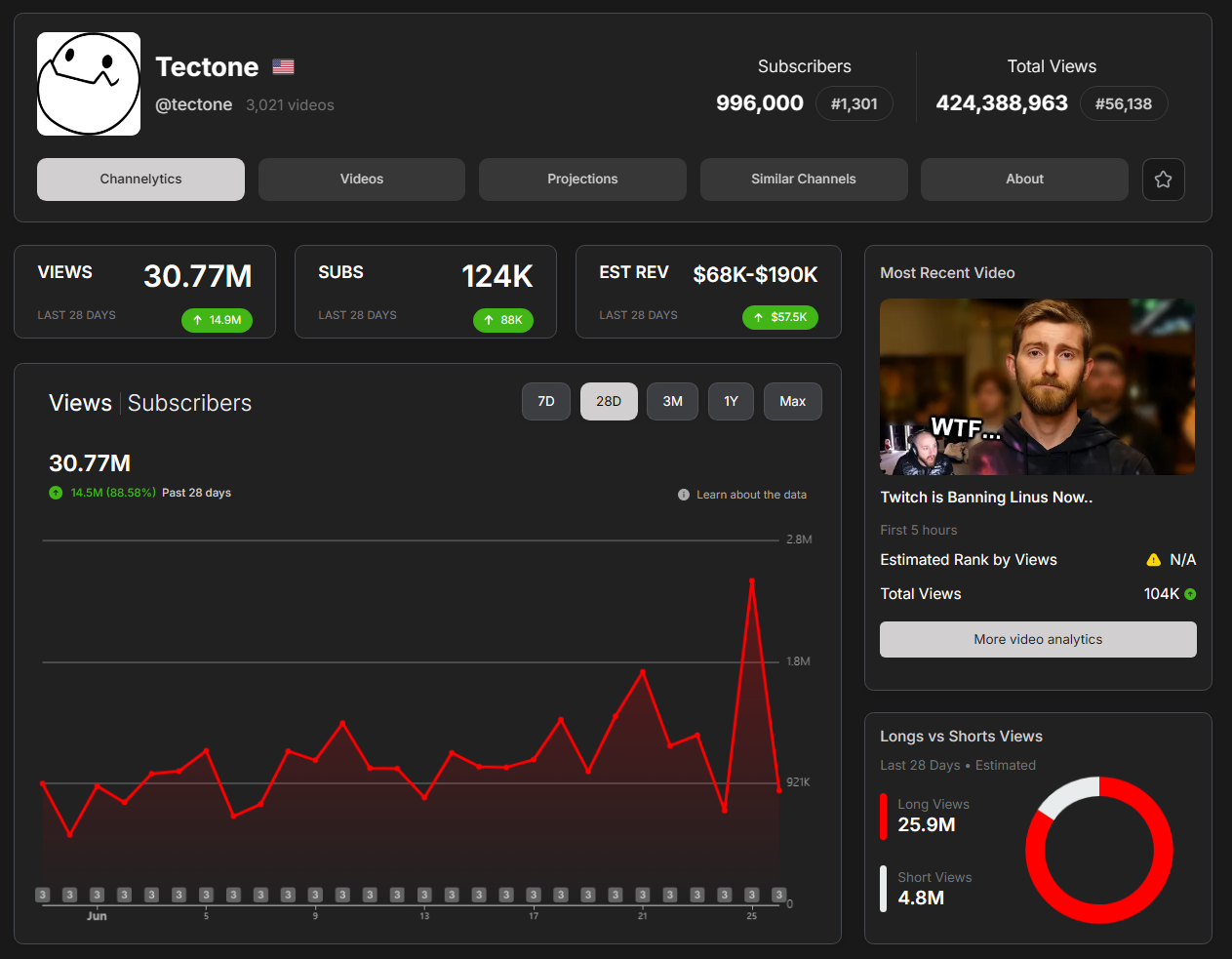Click the Tectone channel avatar
The width and height of the screenshot is (1232, 959).
click(89, 84)
